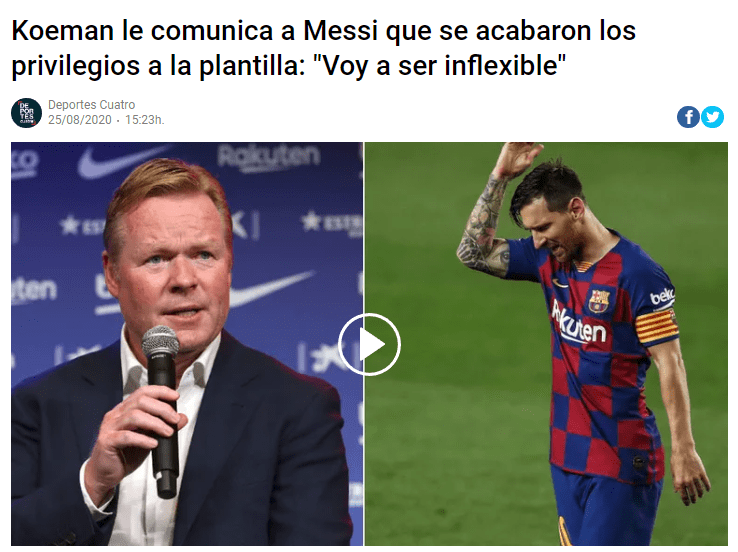
Task: Click the right photo of player on grass
Action: 546,344
